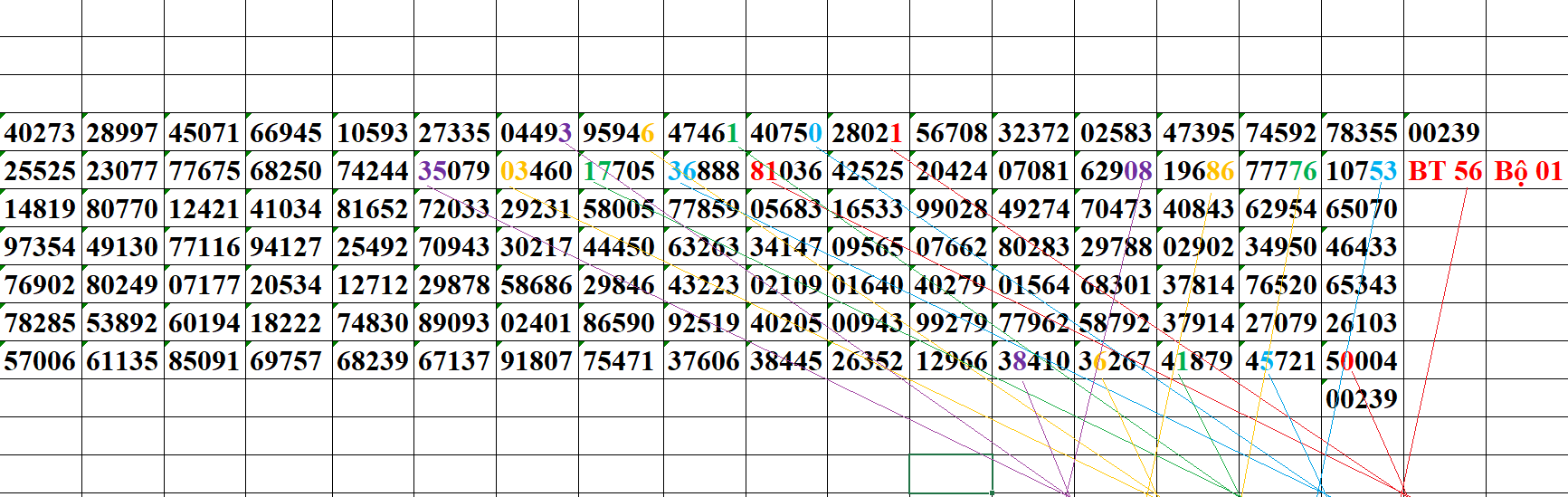
Task: Select the cell containing 92519
Action: pyautogui.click(x=704, y=323)
